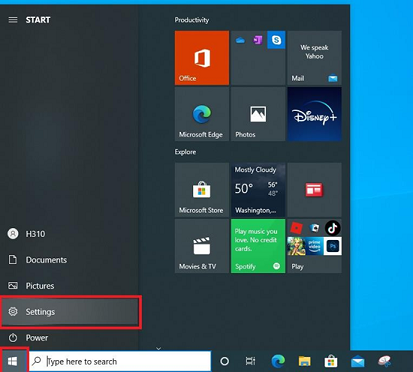Open the green Spotify tile

[258, 246]
